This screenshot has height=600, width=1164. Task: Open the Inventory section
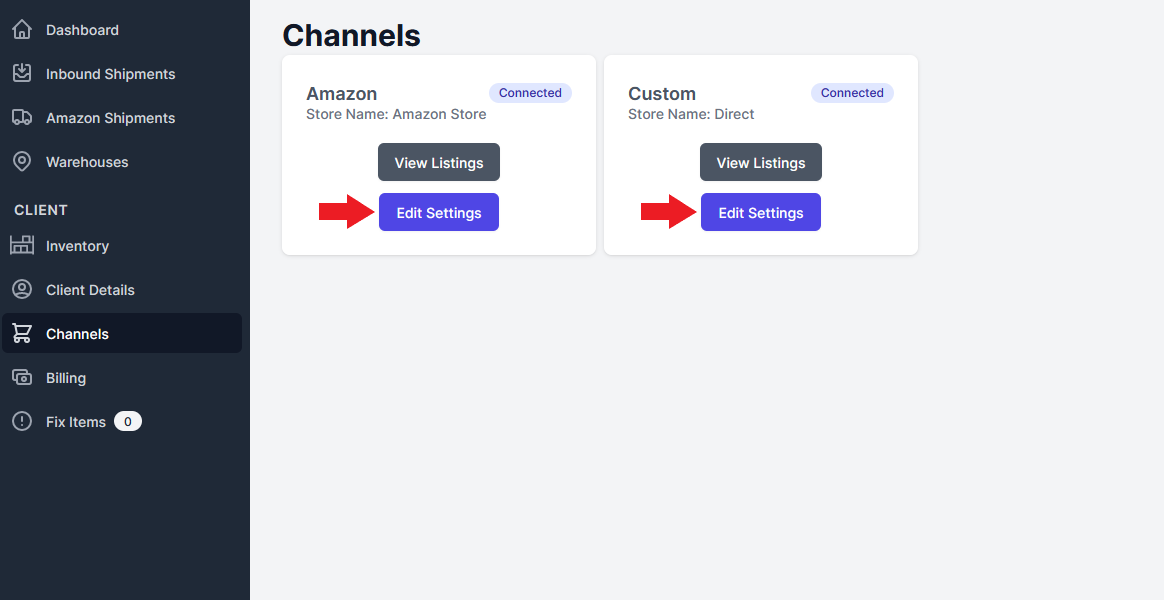122,245
